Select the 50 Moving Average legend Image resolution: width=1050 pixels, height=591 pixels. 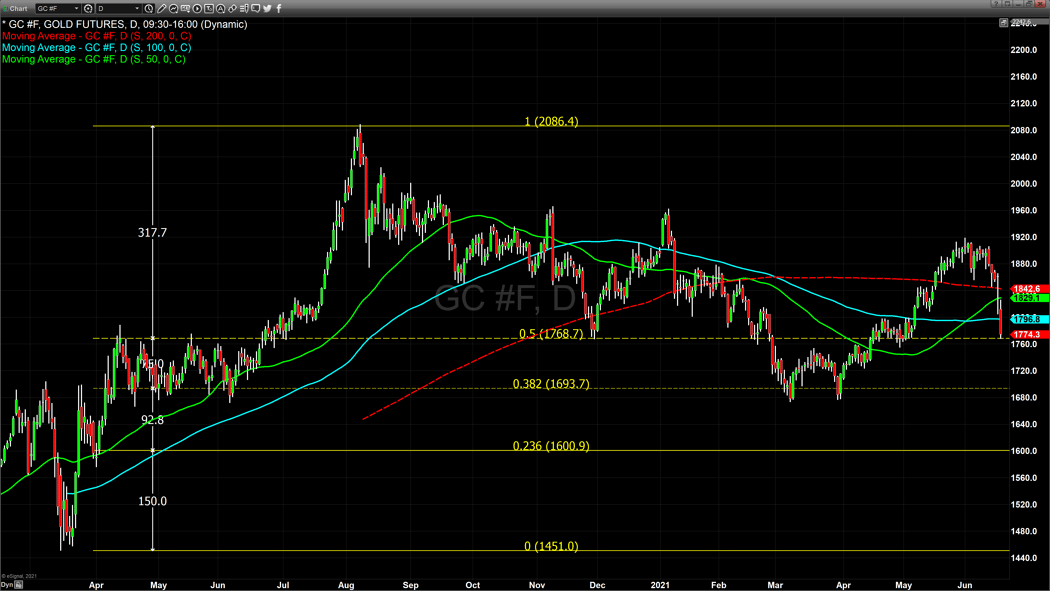coord(94,59)
